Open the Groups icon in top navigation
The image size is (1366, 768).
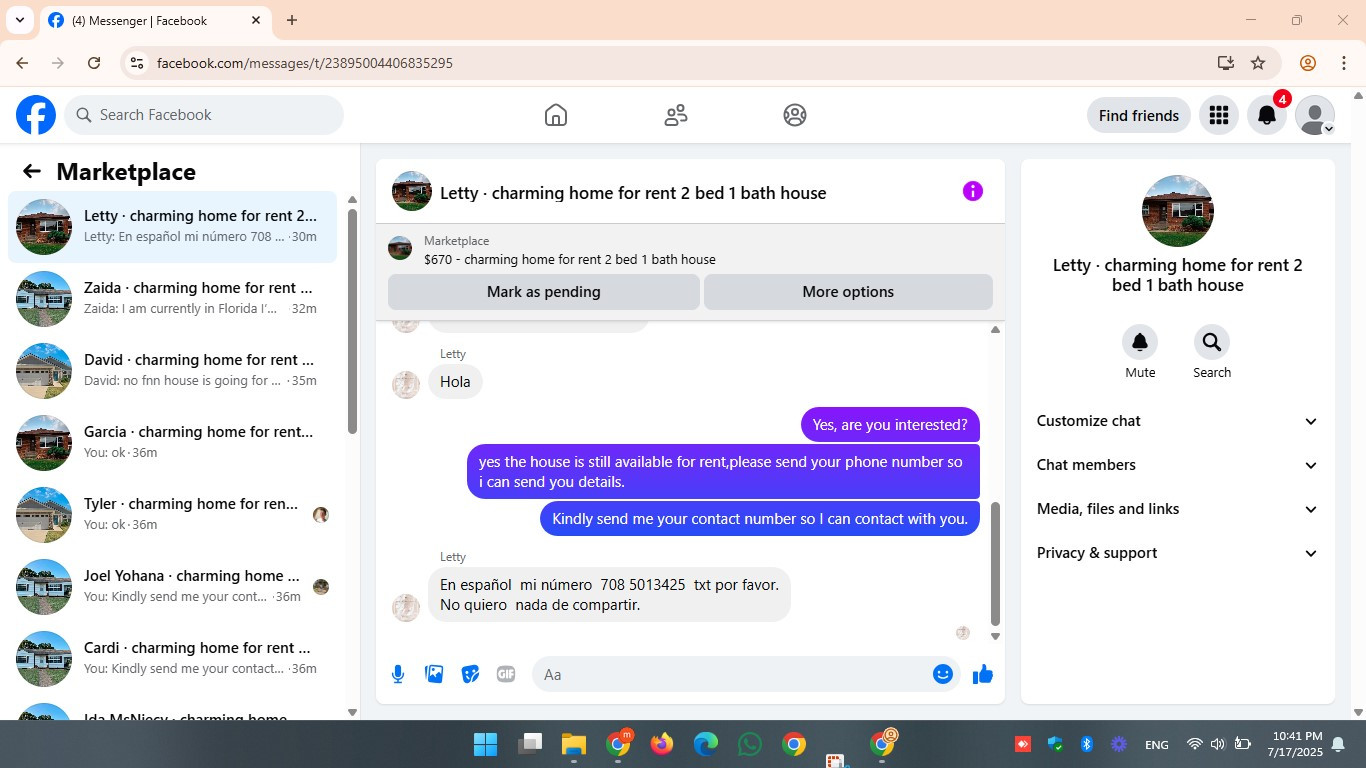coord(795,115)
